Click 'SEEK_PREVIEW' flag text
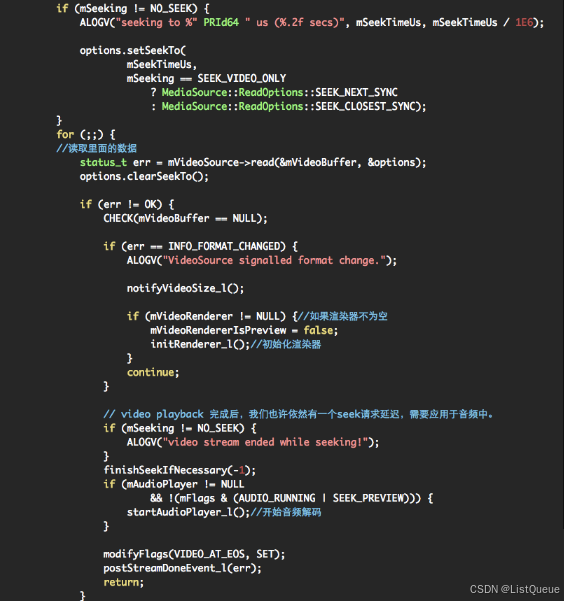The width and height of the screenshot is (564, 601). pos(368,498)
